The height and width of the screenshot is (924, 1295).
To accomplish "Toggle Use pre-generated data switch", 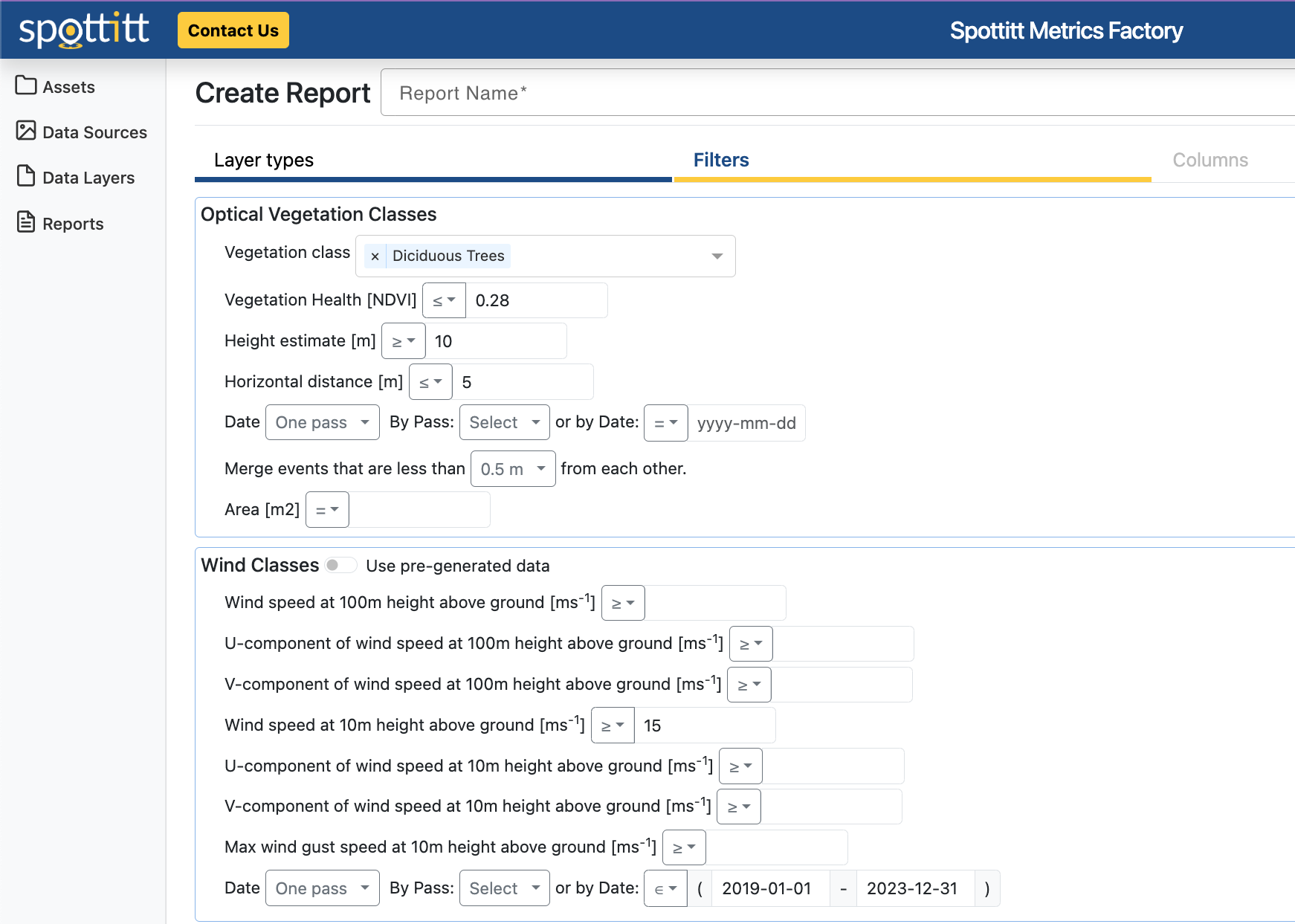I will point(340,566).
